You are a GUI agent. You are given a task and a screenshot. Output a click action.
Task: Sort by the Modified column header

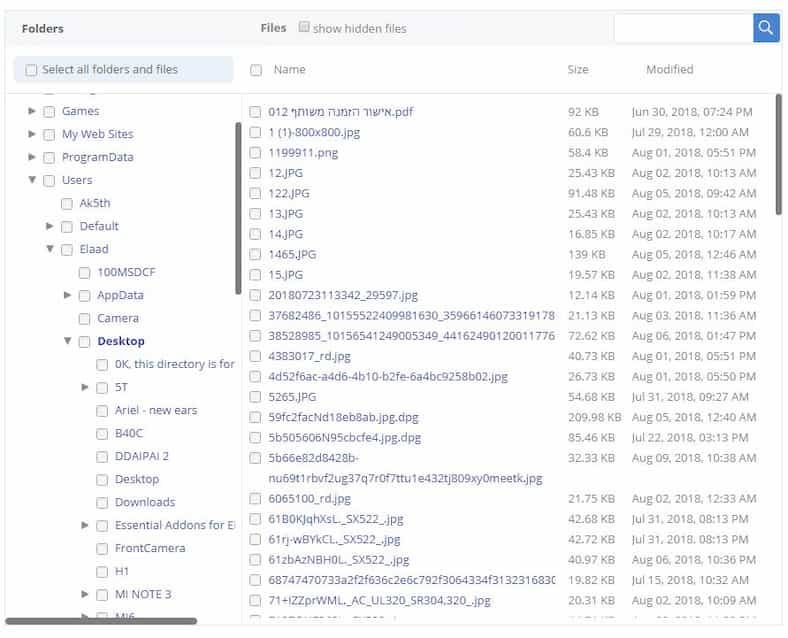[x=669, y=70]
